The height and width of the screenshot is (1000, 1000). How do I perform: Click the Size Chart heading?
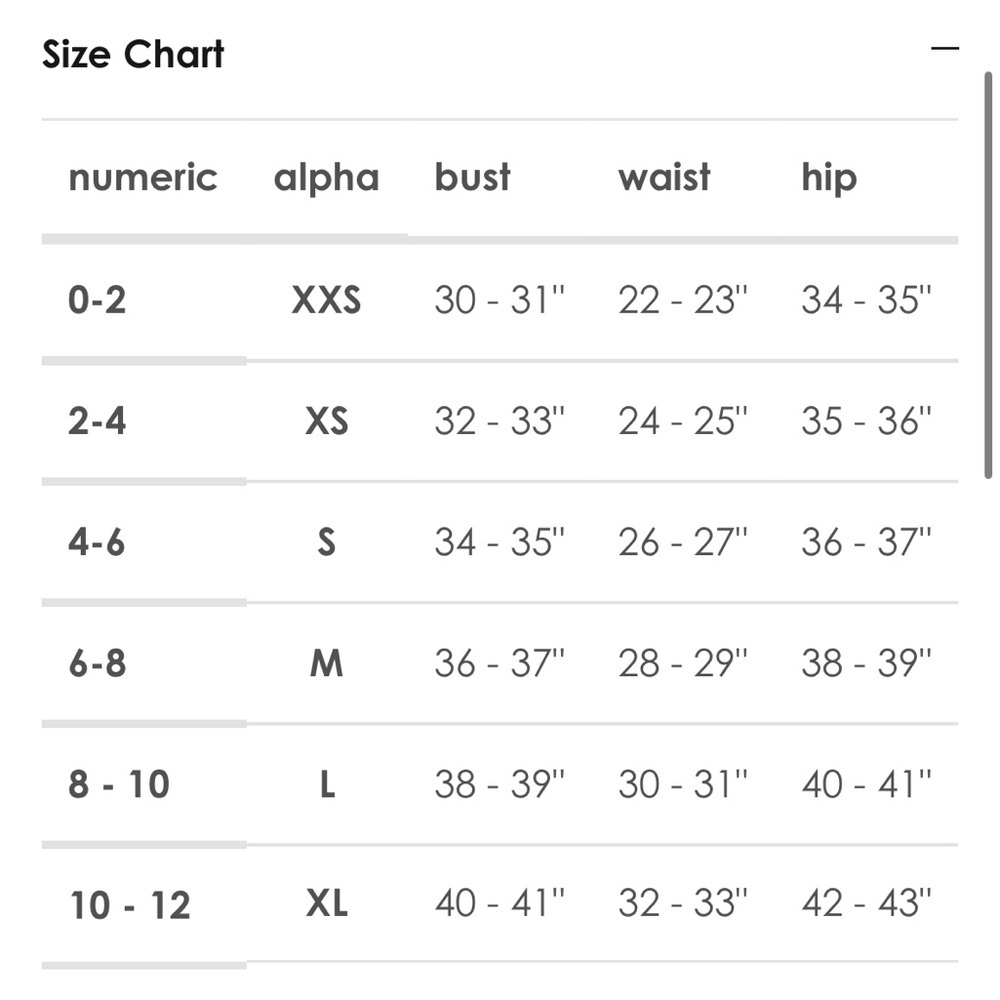[x=133, y=54]
